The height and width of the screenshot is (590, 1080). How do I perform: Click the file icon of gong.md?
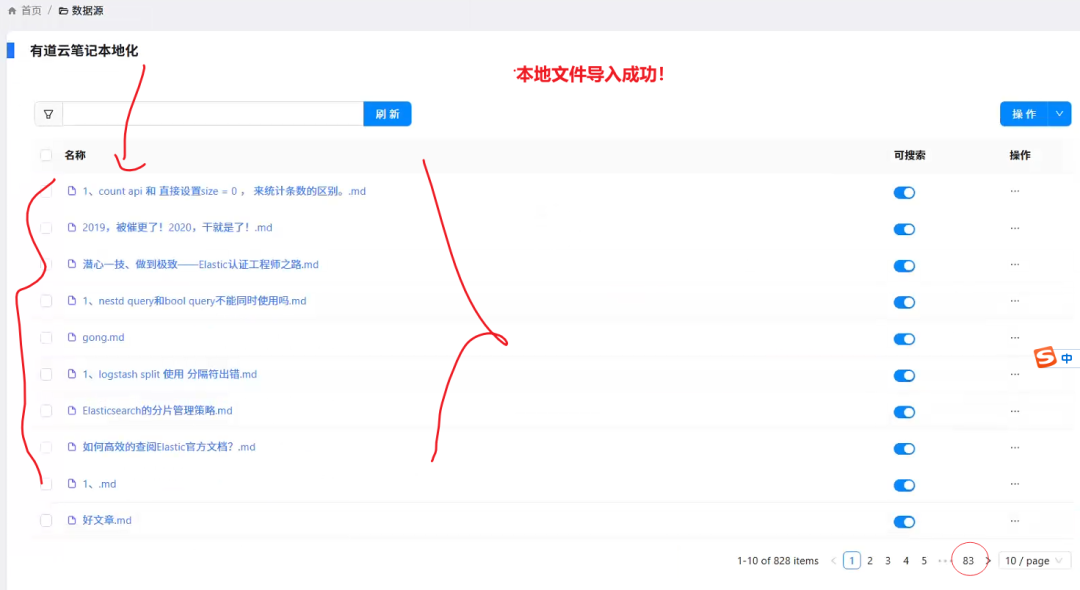72,337
